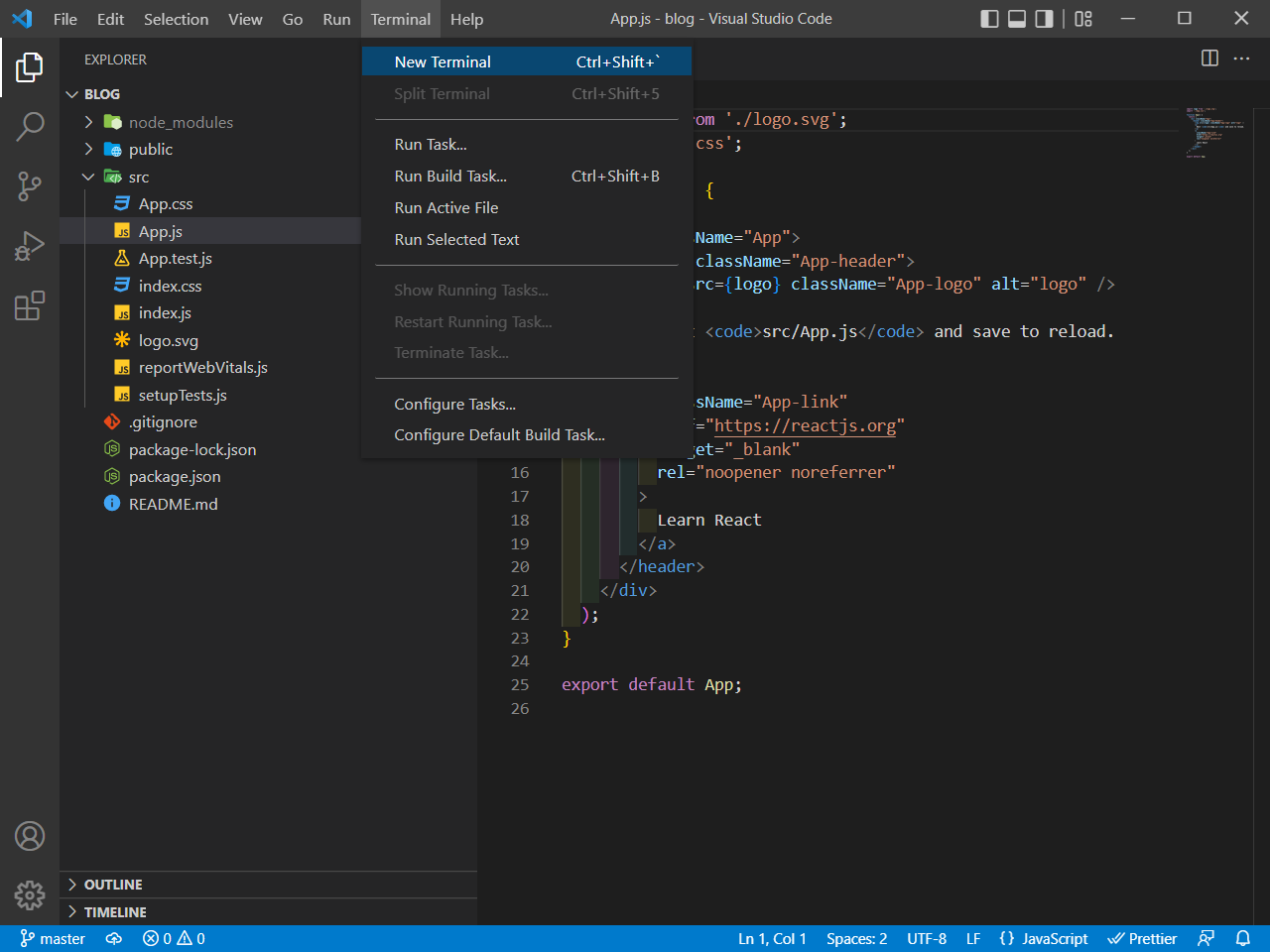This screenshot has height=952, width=1270.
Task: Click the VS Code logo icon
Action: 22,19
